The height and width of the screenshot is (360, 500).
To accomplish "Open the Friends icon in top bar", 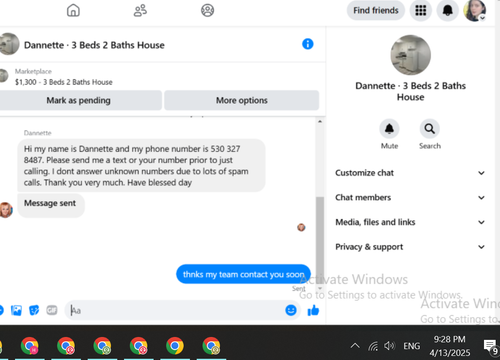I will (x=140, y=10).
